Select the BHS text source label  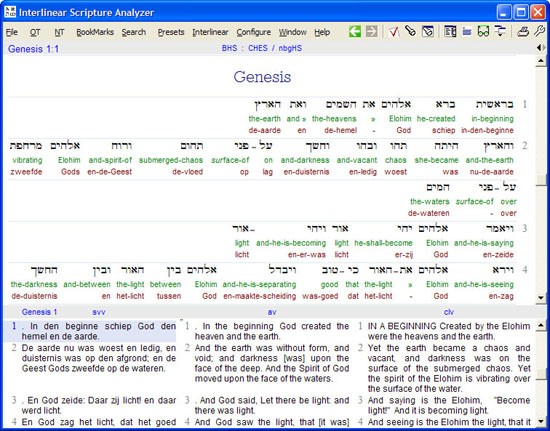(x=229, y=48)
